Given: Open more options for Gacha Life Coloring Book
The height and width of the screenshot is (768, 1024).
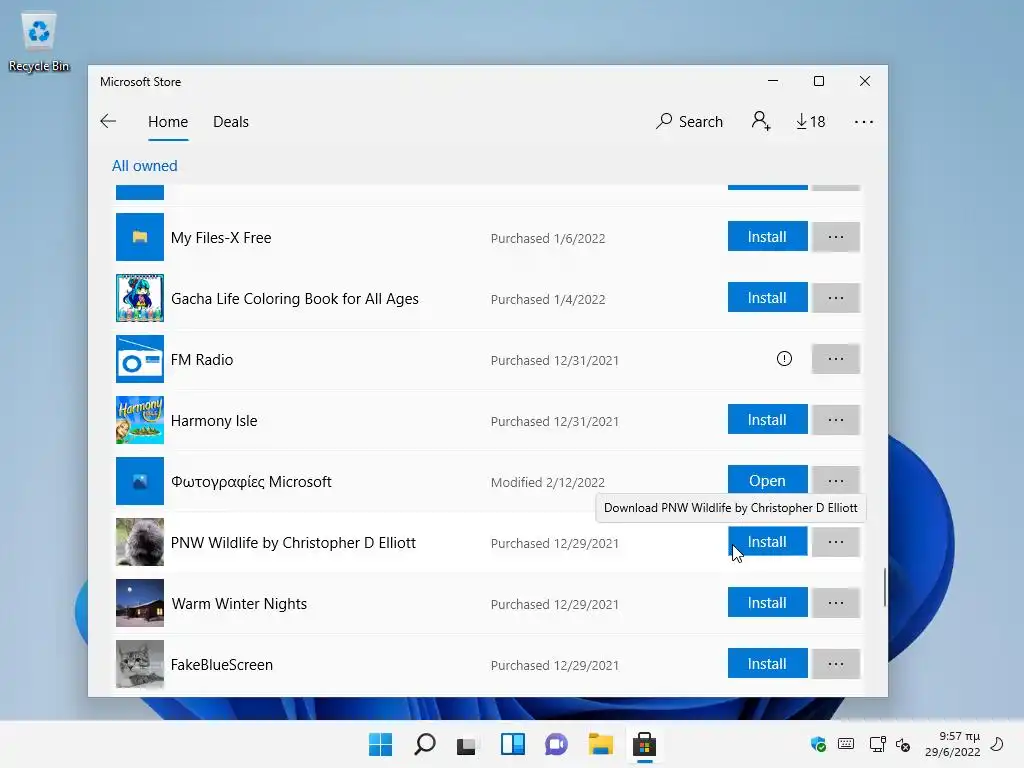Looking at the screenshot, I should click(x=835, y=298).
